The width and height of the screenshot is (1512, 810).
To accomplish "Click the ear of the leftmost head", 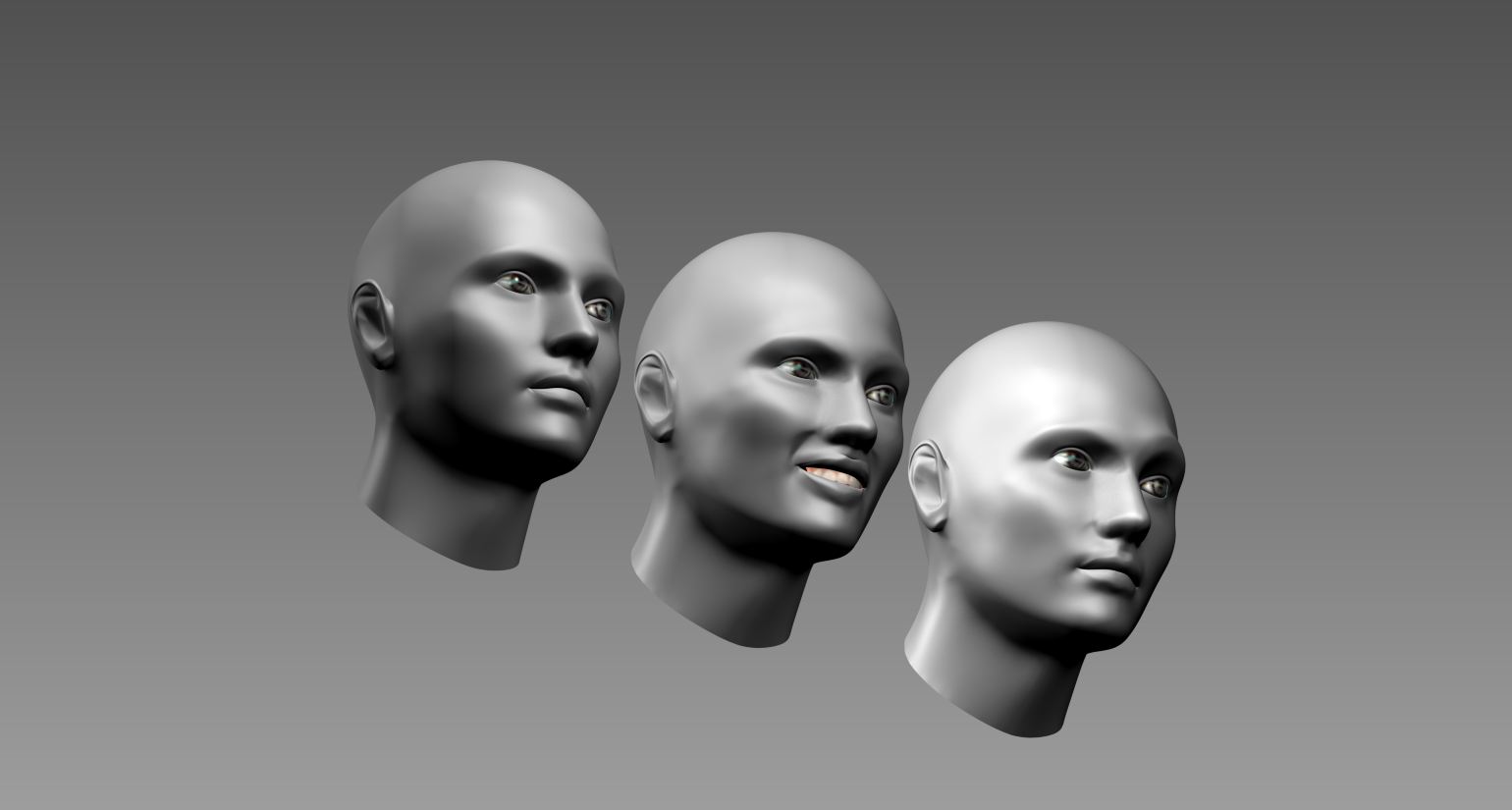I will (x=372, y=322).
